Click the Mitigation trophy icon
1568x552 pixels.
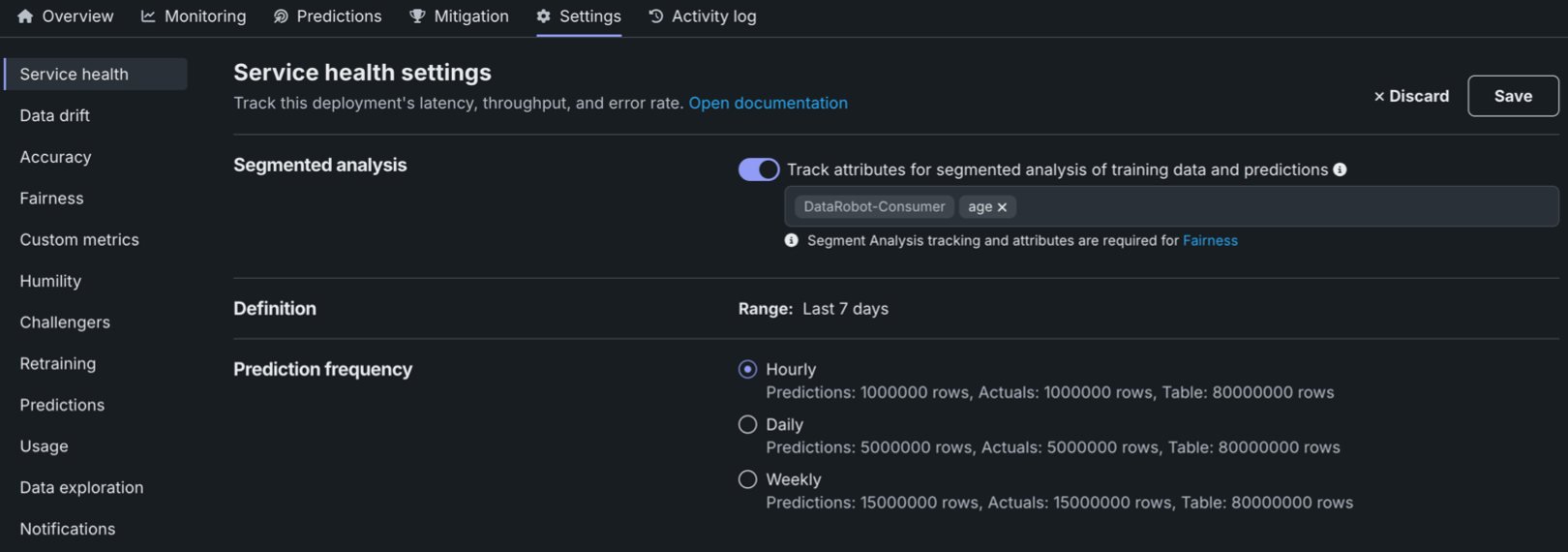[x=417, y=16]
